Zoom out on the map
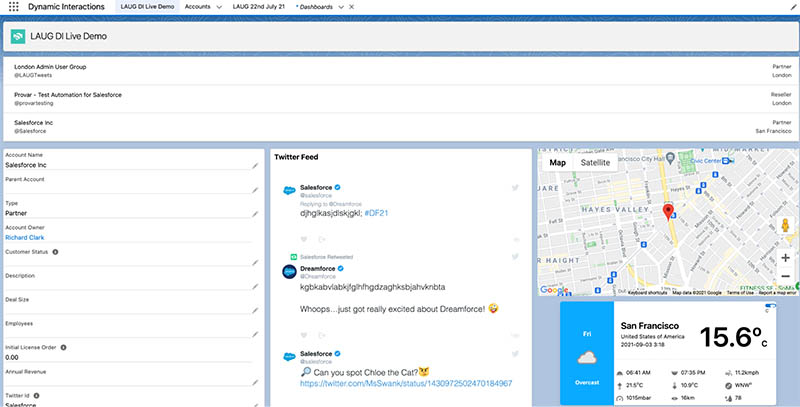Viewport: 800px width, 407px height. tap(785, 276)
